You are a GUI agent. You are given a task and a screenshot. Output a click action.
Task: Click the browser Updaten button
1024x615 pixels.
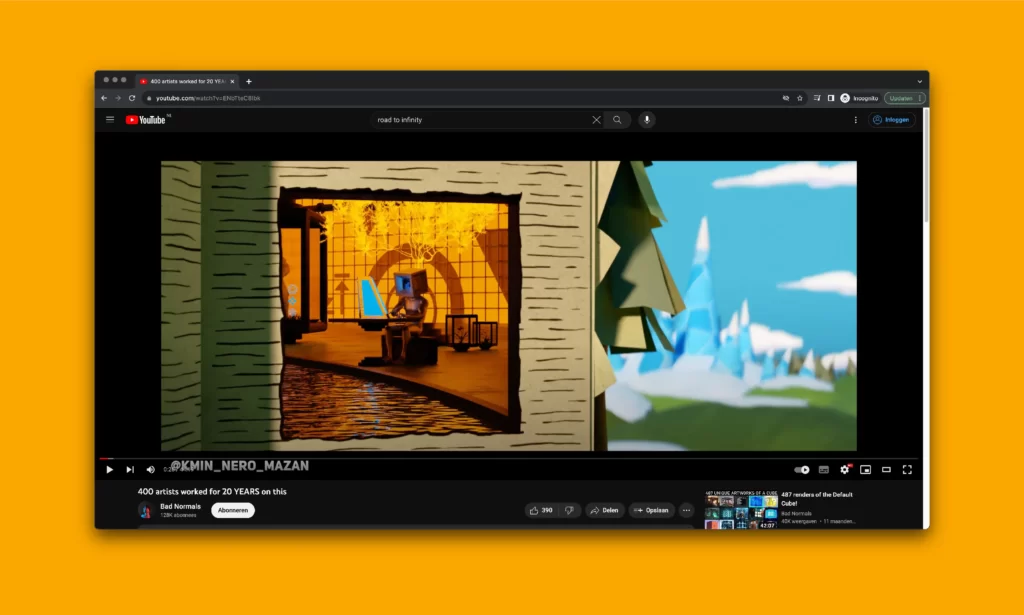(904, 99)
